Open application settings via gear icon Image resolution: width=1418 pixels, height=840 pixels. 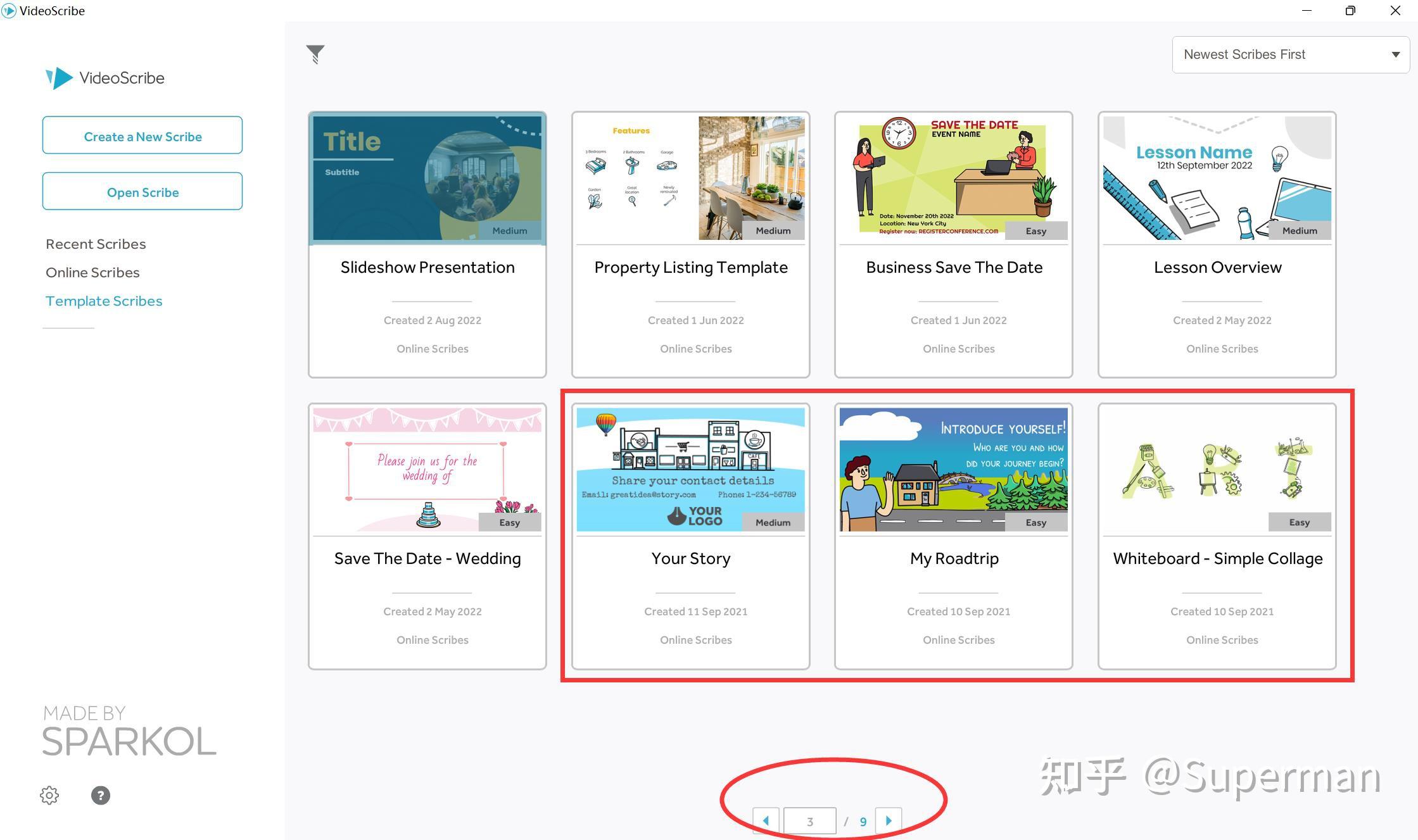pos(49,795)
